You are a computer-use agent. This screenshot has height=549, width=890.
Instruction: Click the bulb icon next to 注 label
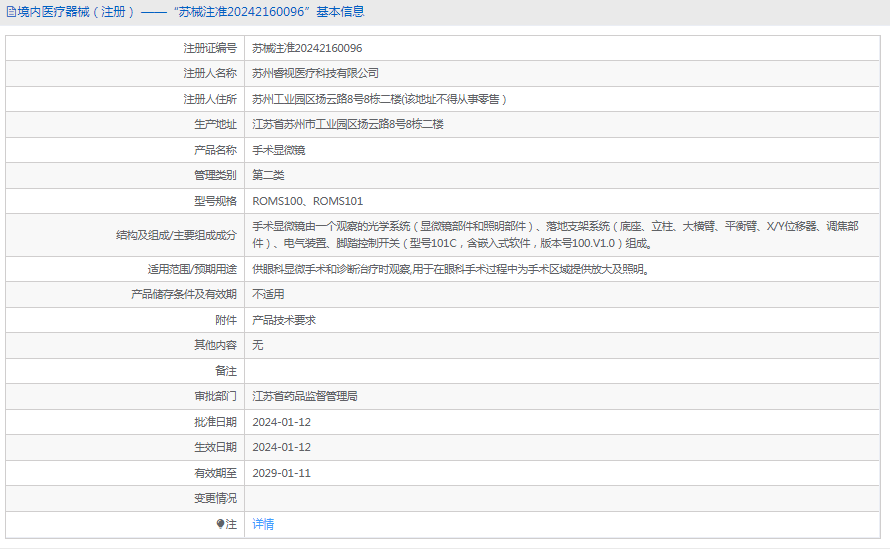click(x=220, y=524)
